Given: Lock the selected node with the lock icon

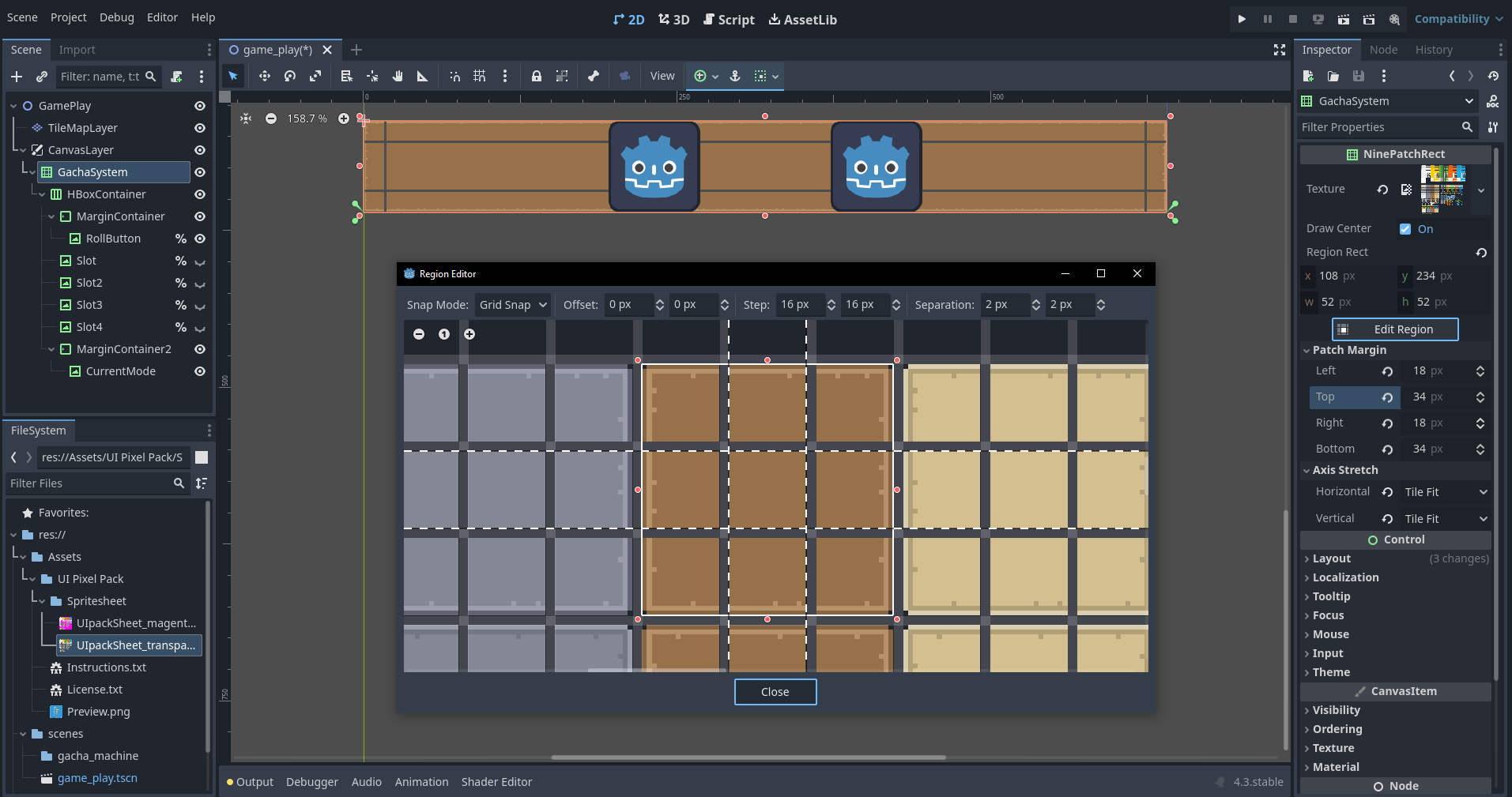Looking at the screenshot, I should [537, 77].
